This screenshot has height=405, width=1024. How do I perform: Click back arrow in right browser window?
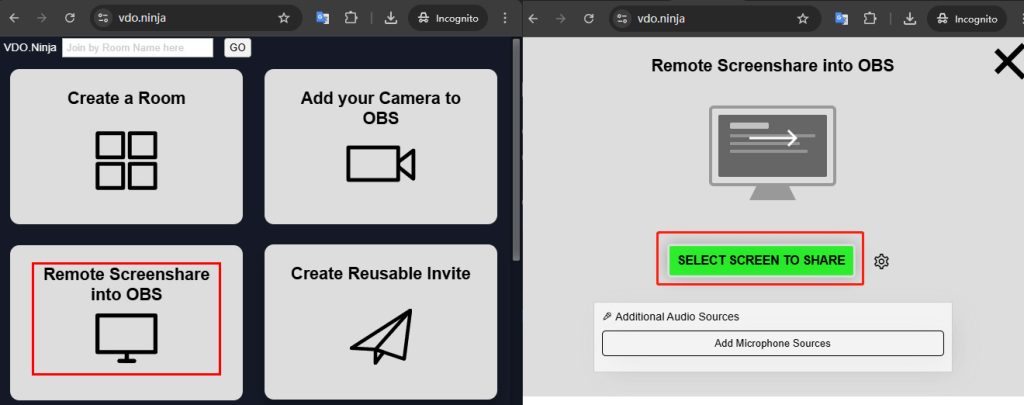533,18
